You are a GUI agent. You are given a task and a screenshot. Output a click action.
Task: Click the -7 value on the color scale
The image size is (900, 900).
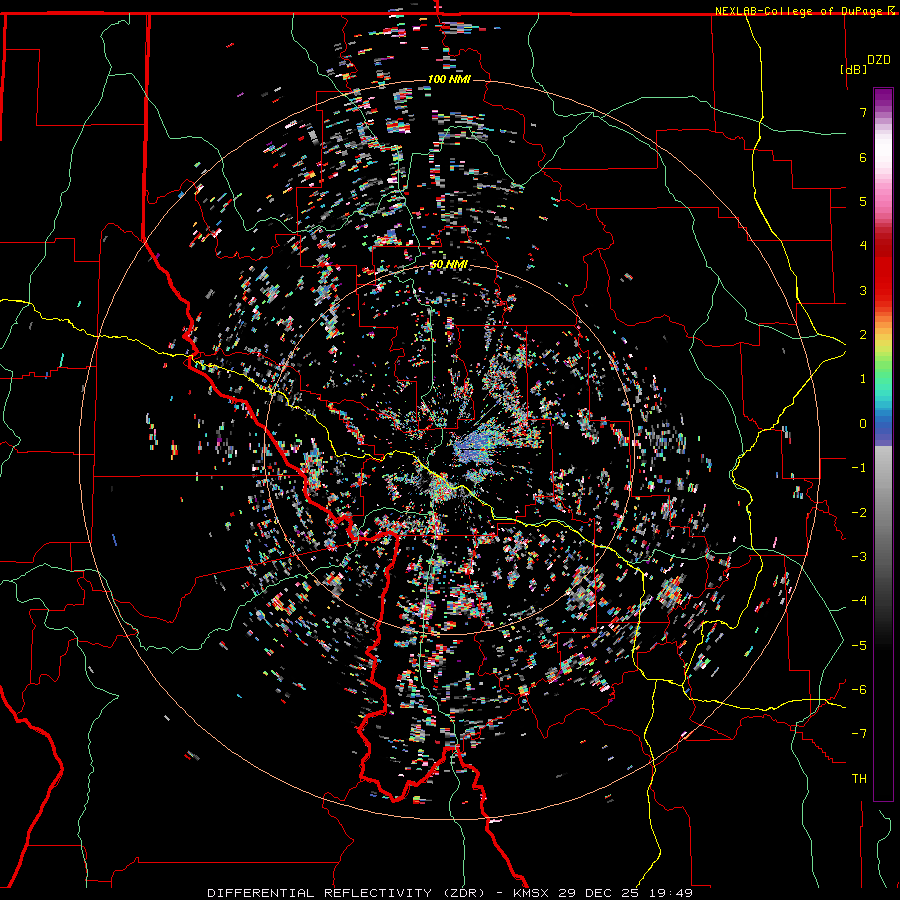(x=859, y=734)
